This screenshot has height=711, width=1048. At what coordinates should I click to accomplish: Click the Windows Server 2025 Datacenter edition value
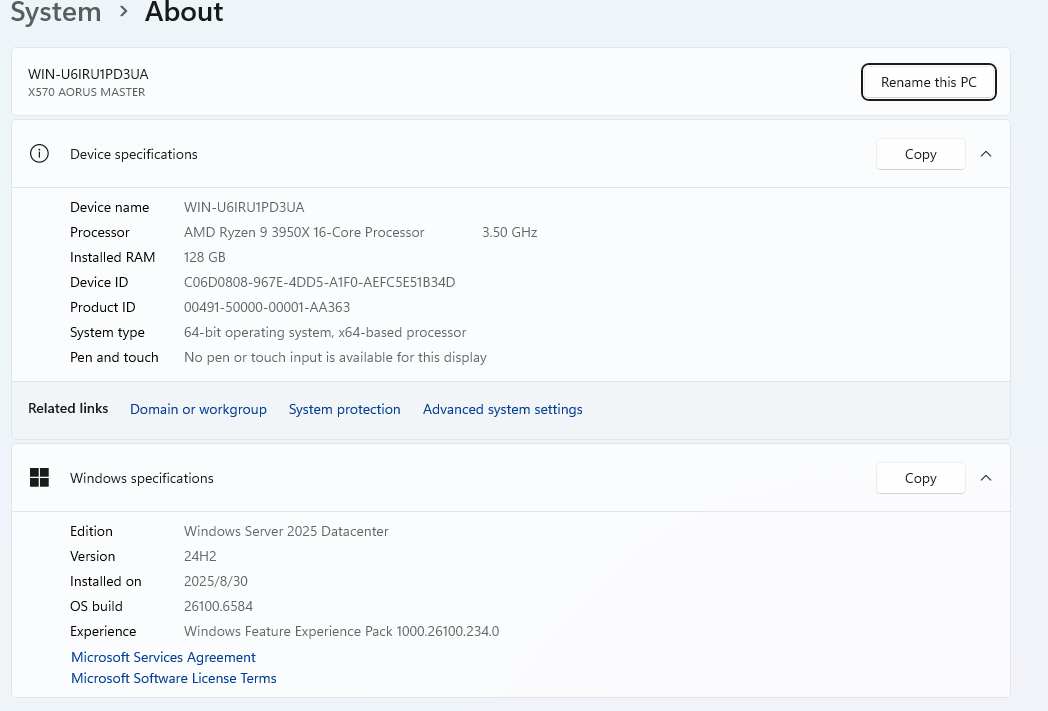coord(286,531)
